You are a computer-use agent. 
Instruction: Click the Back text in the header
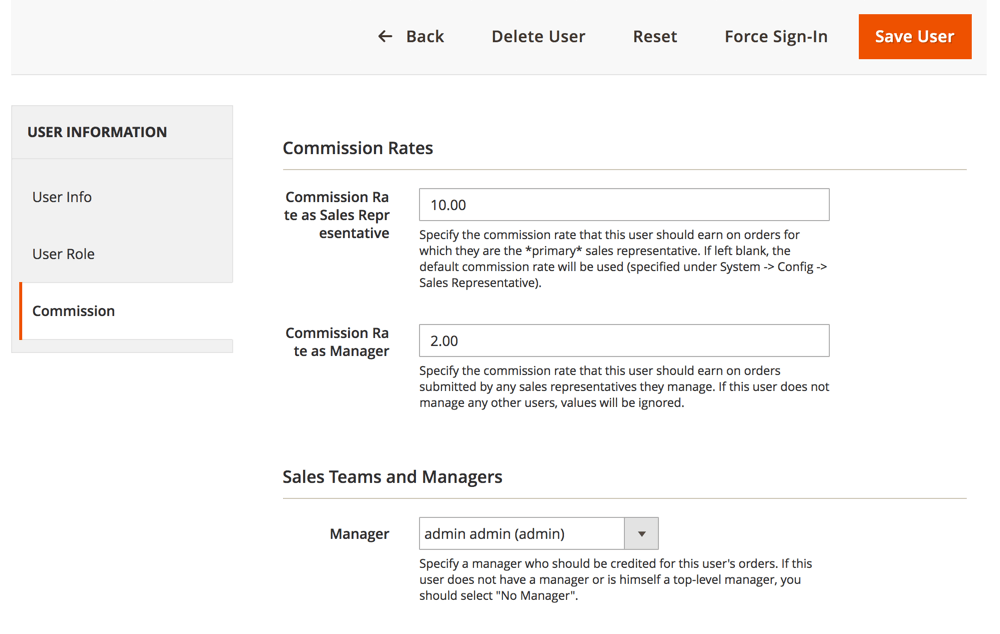[424, 37]
